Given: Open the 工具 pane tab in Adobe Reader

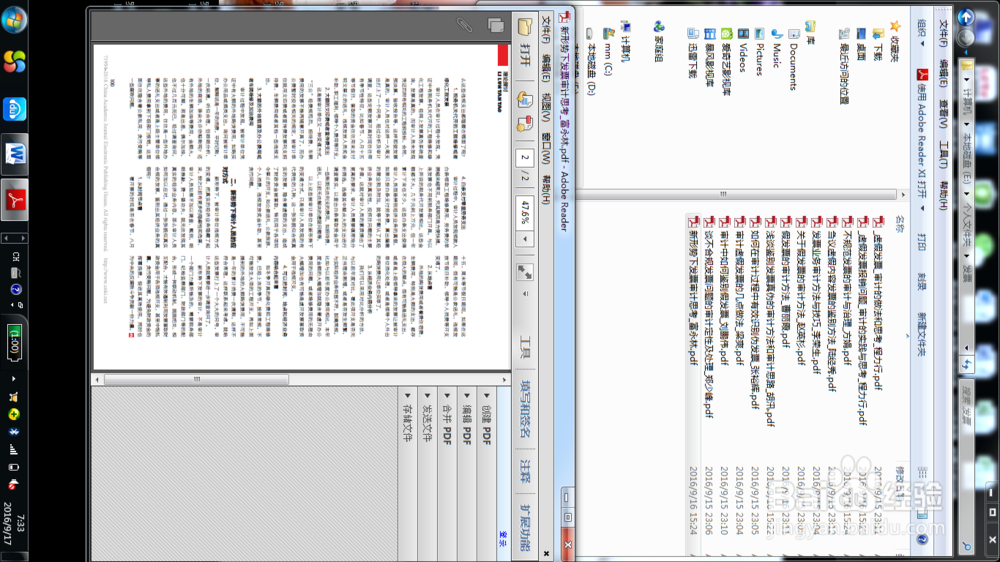Looking at the screenshot, I should (x=525, y=348).
